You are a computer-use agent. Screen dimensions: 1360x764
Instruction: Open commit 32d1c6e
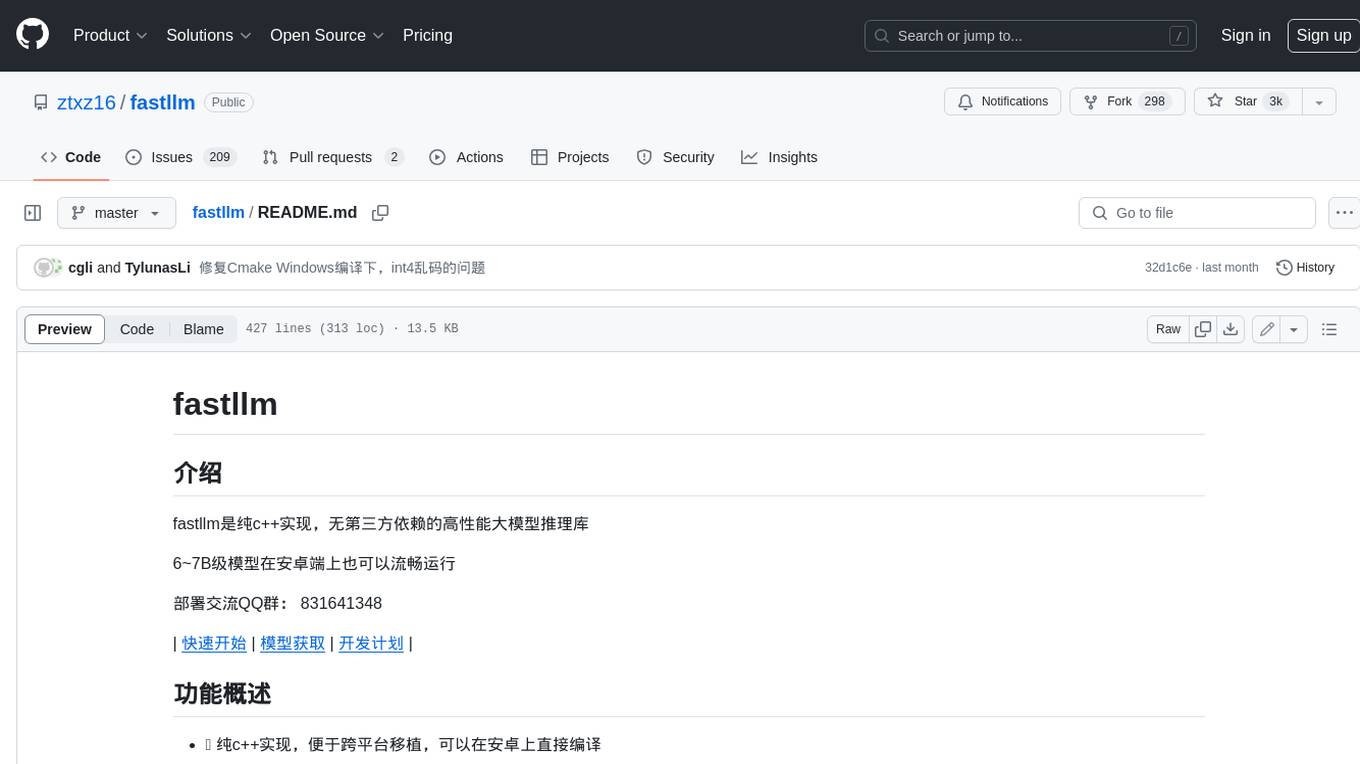(1168, 268)
